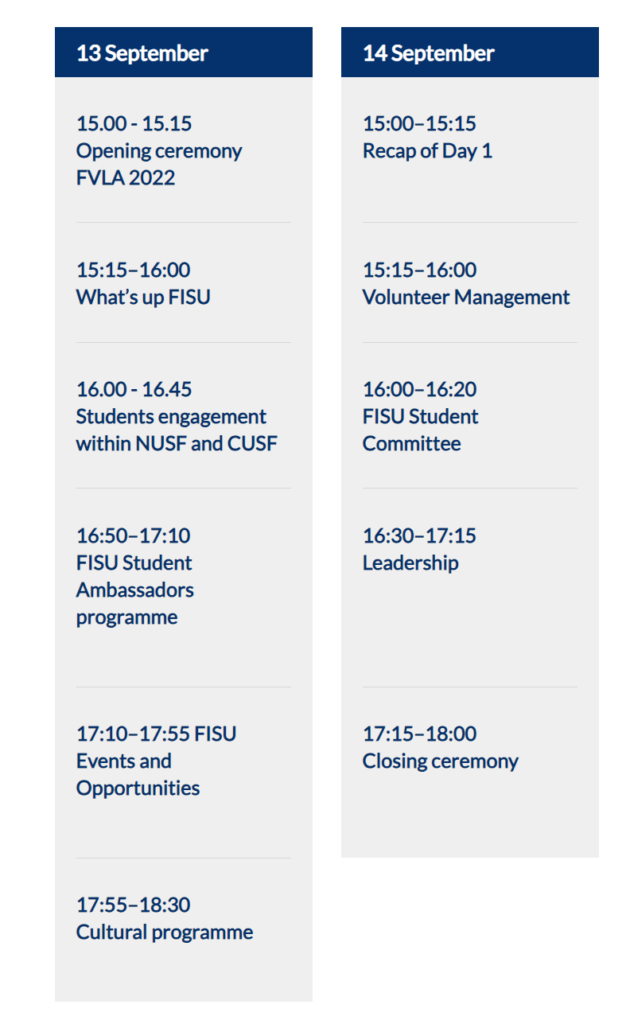Click the Leadership session title
The width and height of the screenshot is (626, 1024).
[x=410, y=563]
